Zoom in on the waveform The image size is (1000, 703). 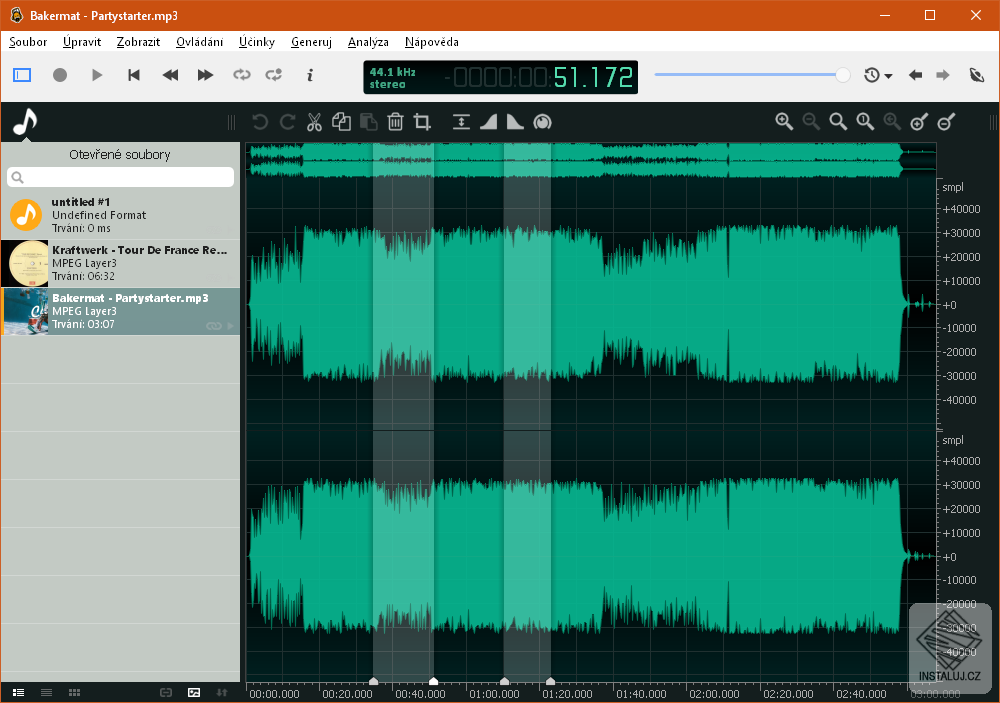click(x=784, y=121)
